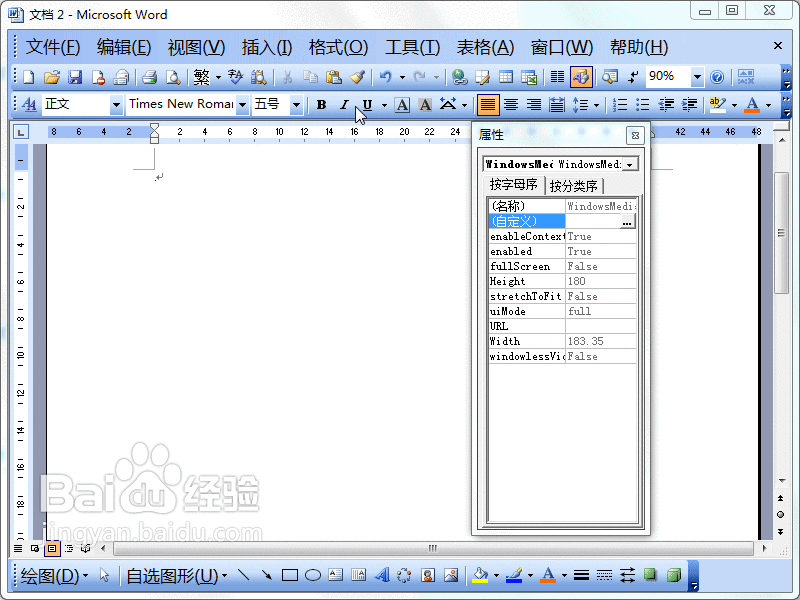This screenshot has height=600, width=800.
Task: Select the Arrow drawing tool
Action: click(x=266, y=576)
